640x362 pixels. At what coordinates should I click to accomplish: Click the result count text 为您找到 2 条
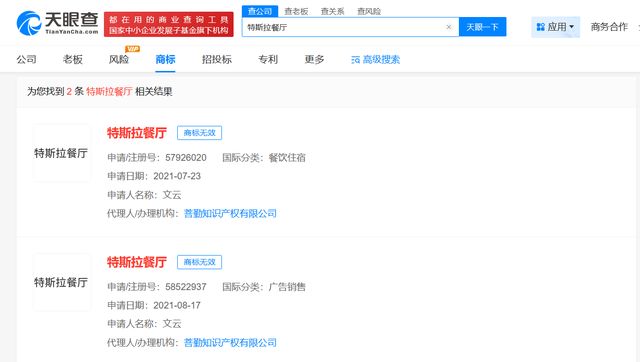(x=56, y=91)
